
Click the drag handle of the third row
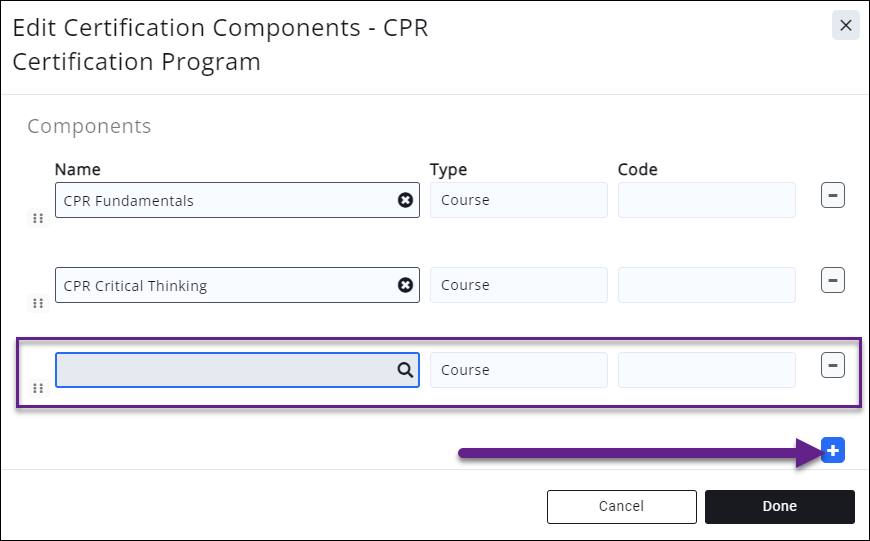click(x=38, y=388)
